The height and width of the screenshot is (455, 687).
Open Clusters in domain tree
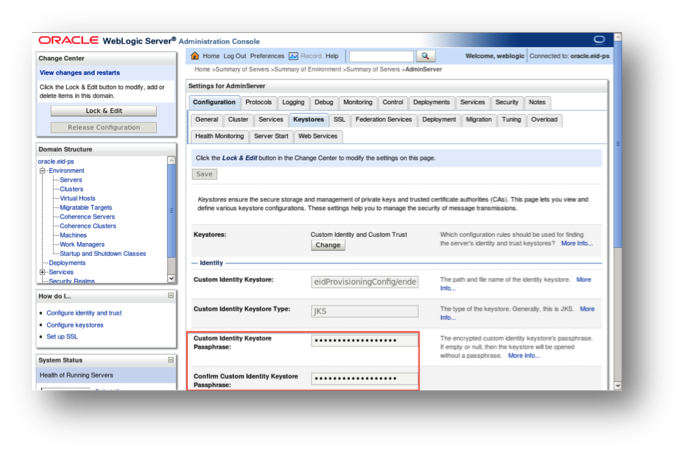coord(71,189)
